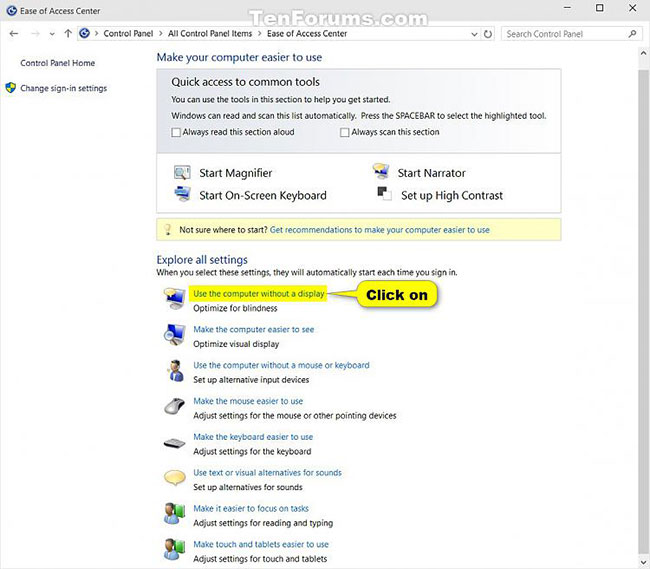Image resolution: width=650 pixels, height=569 pixels.
Task: Go back with the back arrow
Action: point(14,34)
